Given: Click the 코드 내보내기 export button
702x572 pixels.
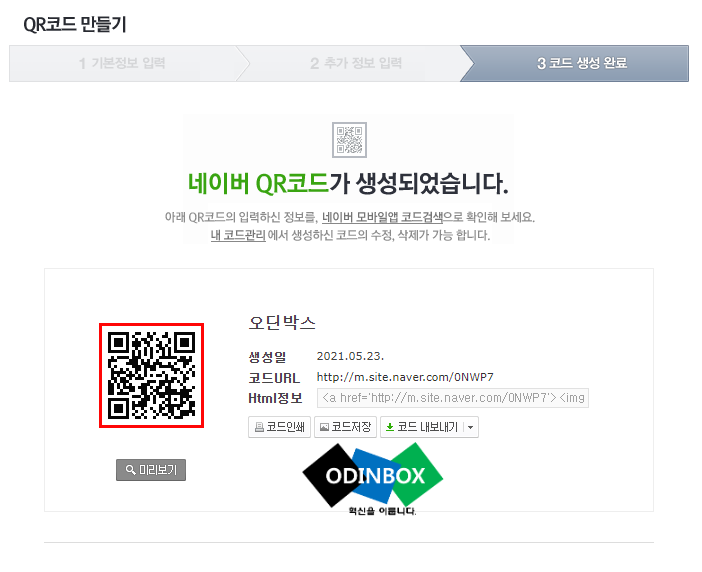Looking at the screenshot, I should pyautogui.click(x=422, y=427).
